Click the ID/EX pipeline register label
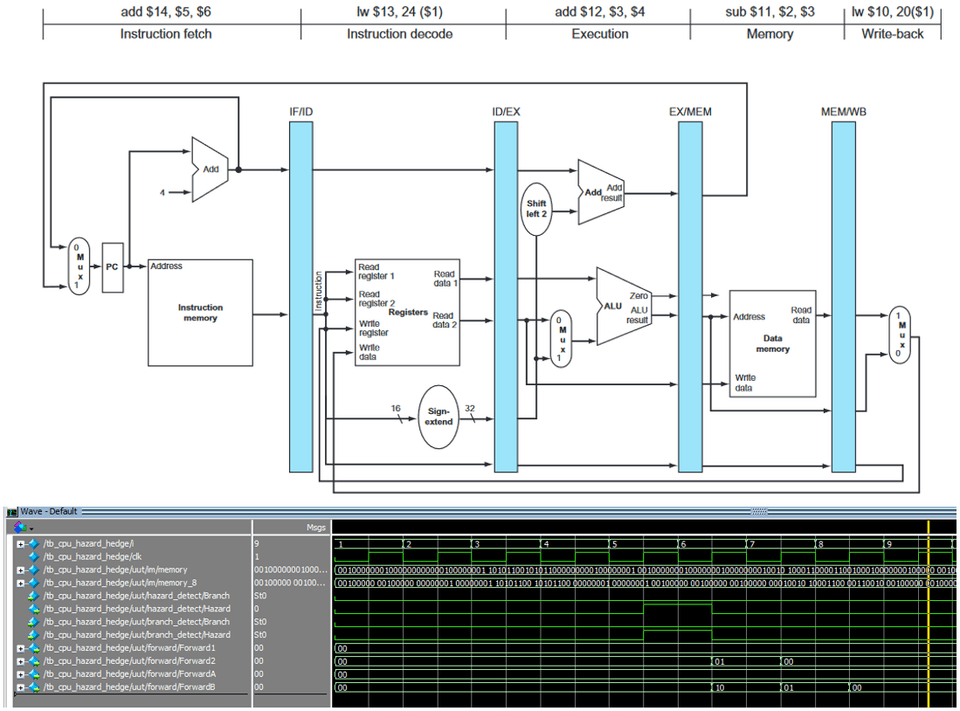The width and height of the screenshot is (960, 711). (x=506, y=112)
